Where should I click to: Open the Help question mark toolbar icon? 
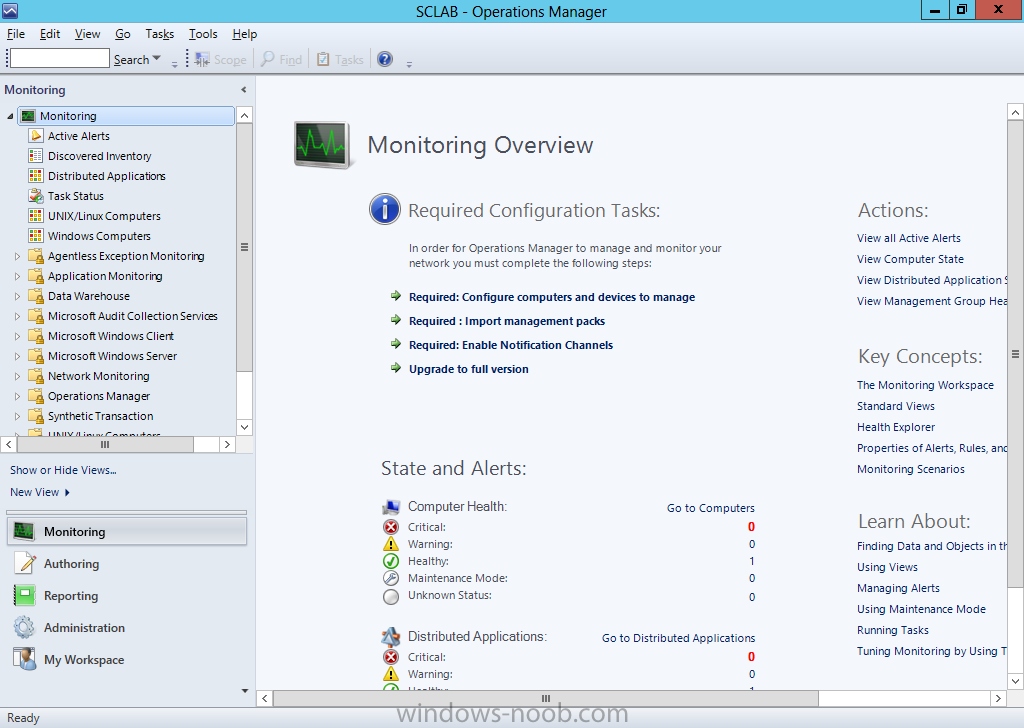[x=385, y=59]
